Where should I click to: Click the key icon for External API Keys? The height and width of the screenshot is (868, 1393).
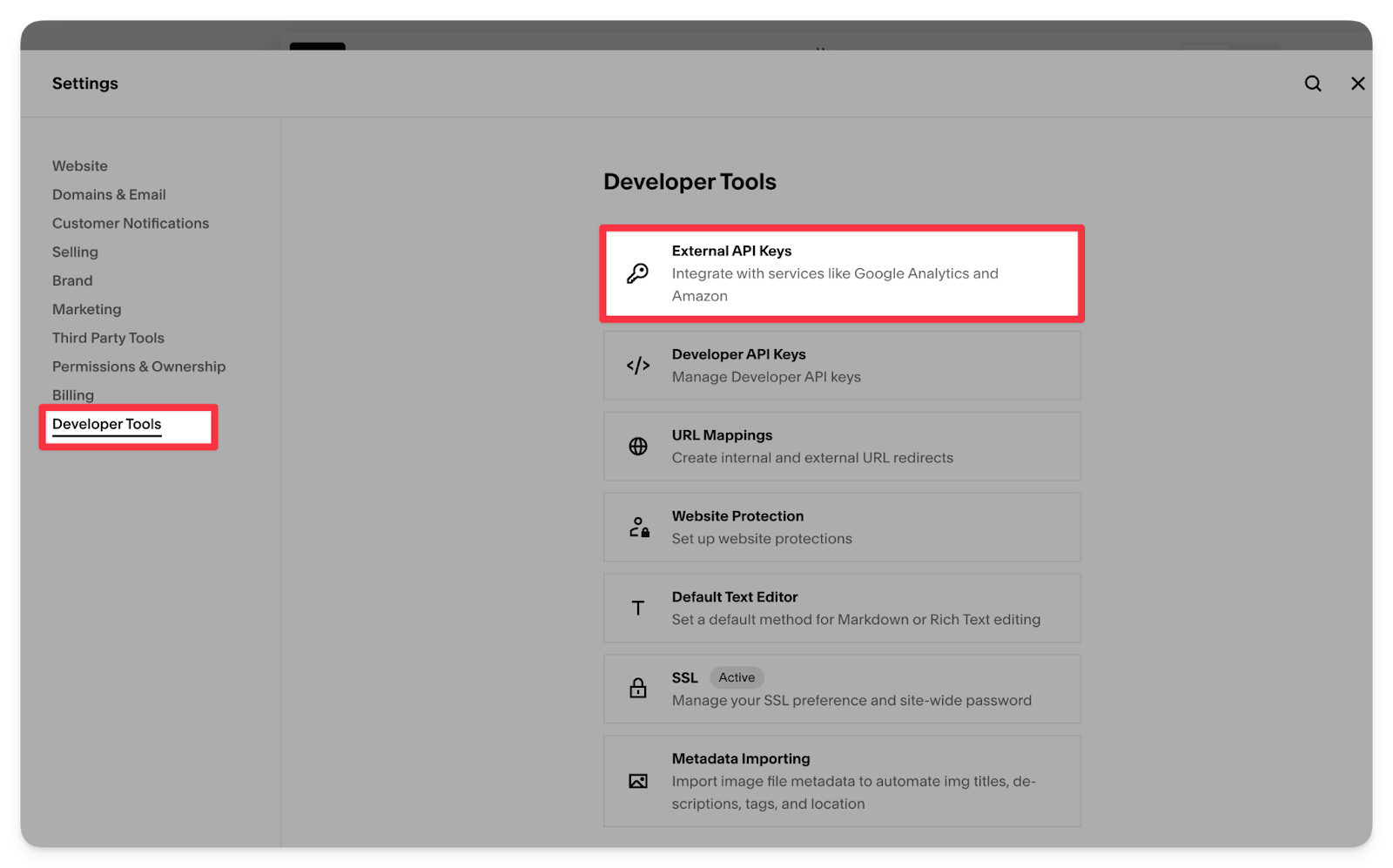pyautogui.click(x=637, y=273)
